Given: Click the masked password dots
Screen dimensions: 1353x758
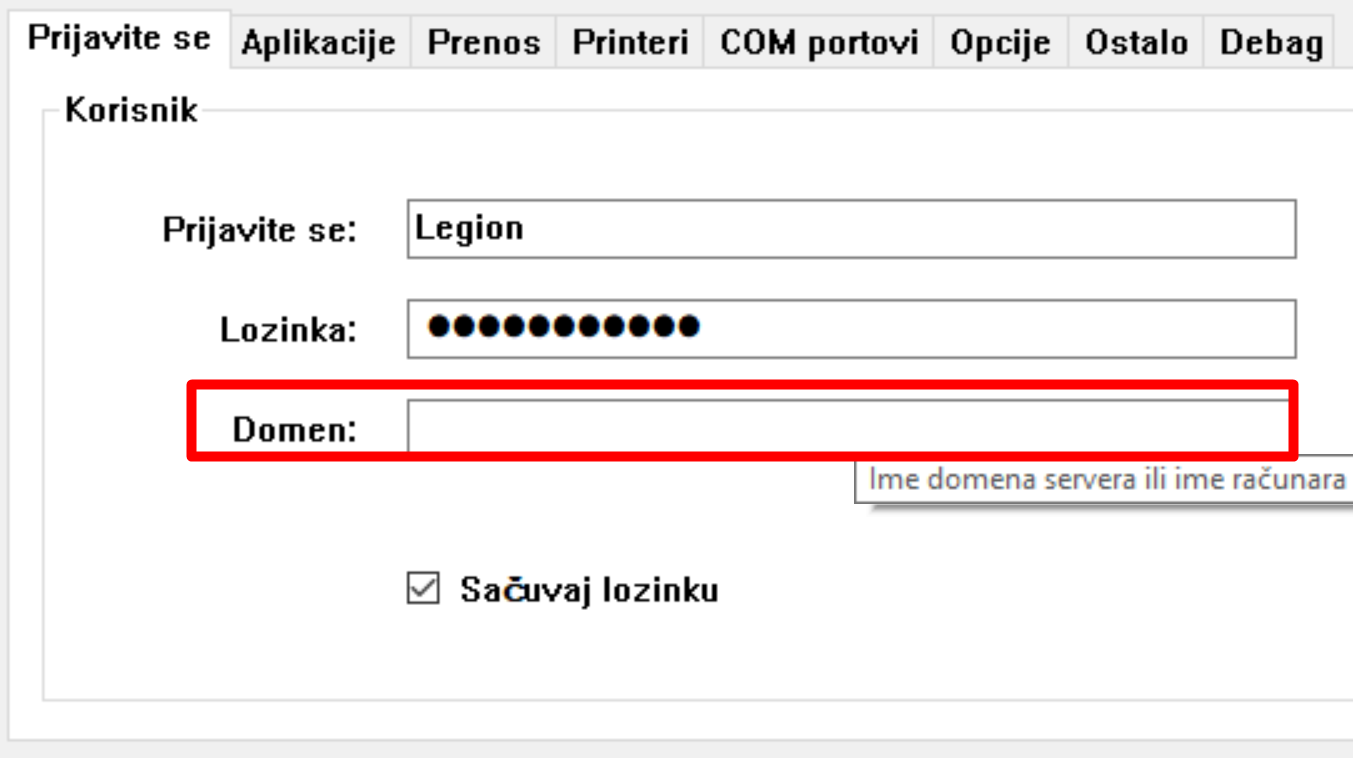Looking at the screenshot, I should [x=562, y=327].
